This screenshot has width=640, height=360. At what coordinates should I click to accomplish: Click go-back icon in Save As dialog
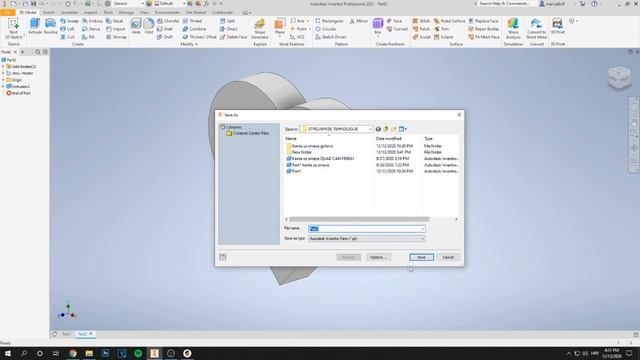[378, 129]
